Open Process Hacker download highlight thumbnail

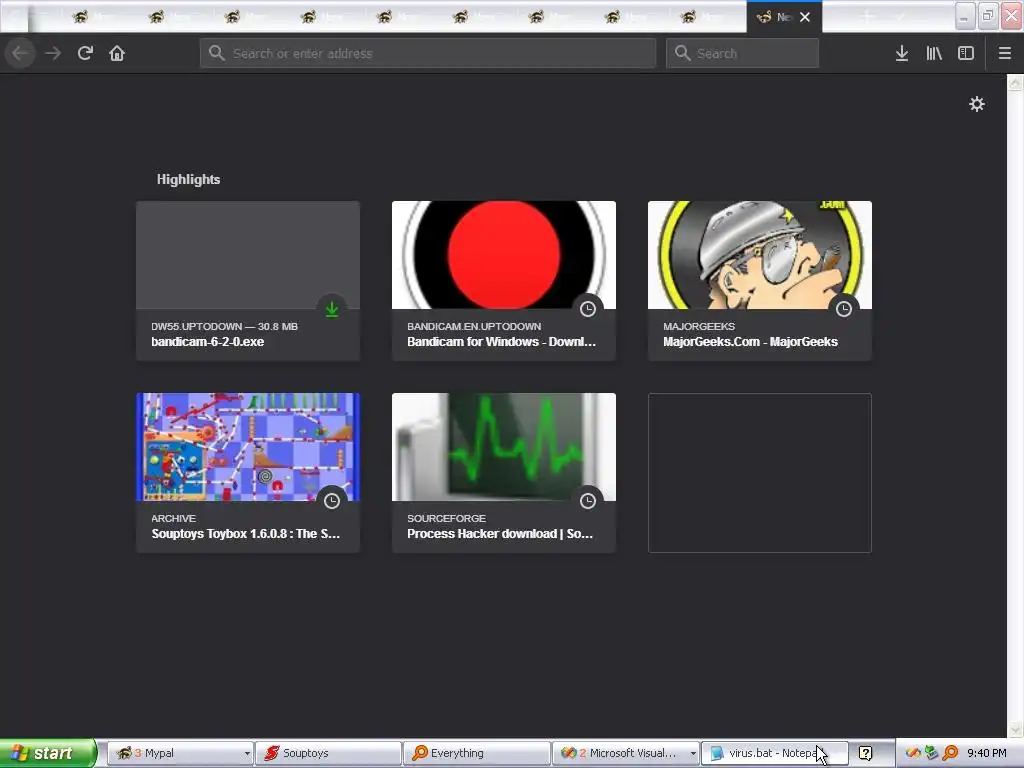[x=504, y=447]
